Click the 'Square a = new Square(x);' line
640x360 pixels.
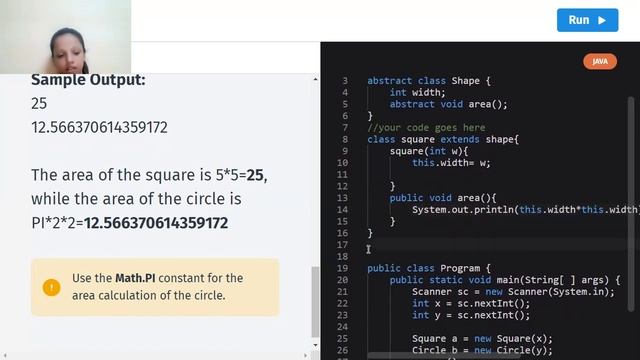point(482,339)
